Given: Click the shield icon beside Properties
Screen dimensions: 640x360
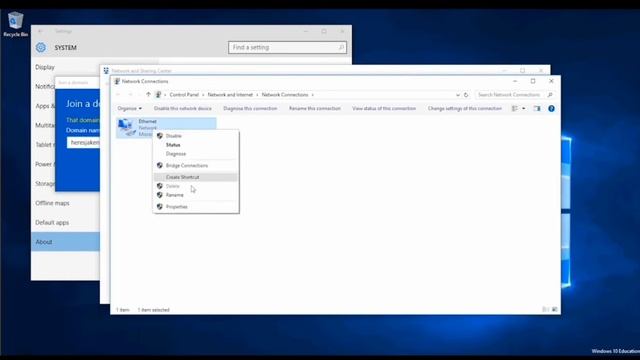Looking at the screenshot, I should 160,207.
